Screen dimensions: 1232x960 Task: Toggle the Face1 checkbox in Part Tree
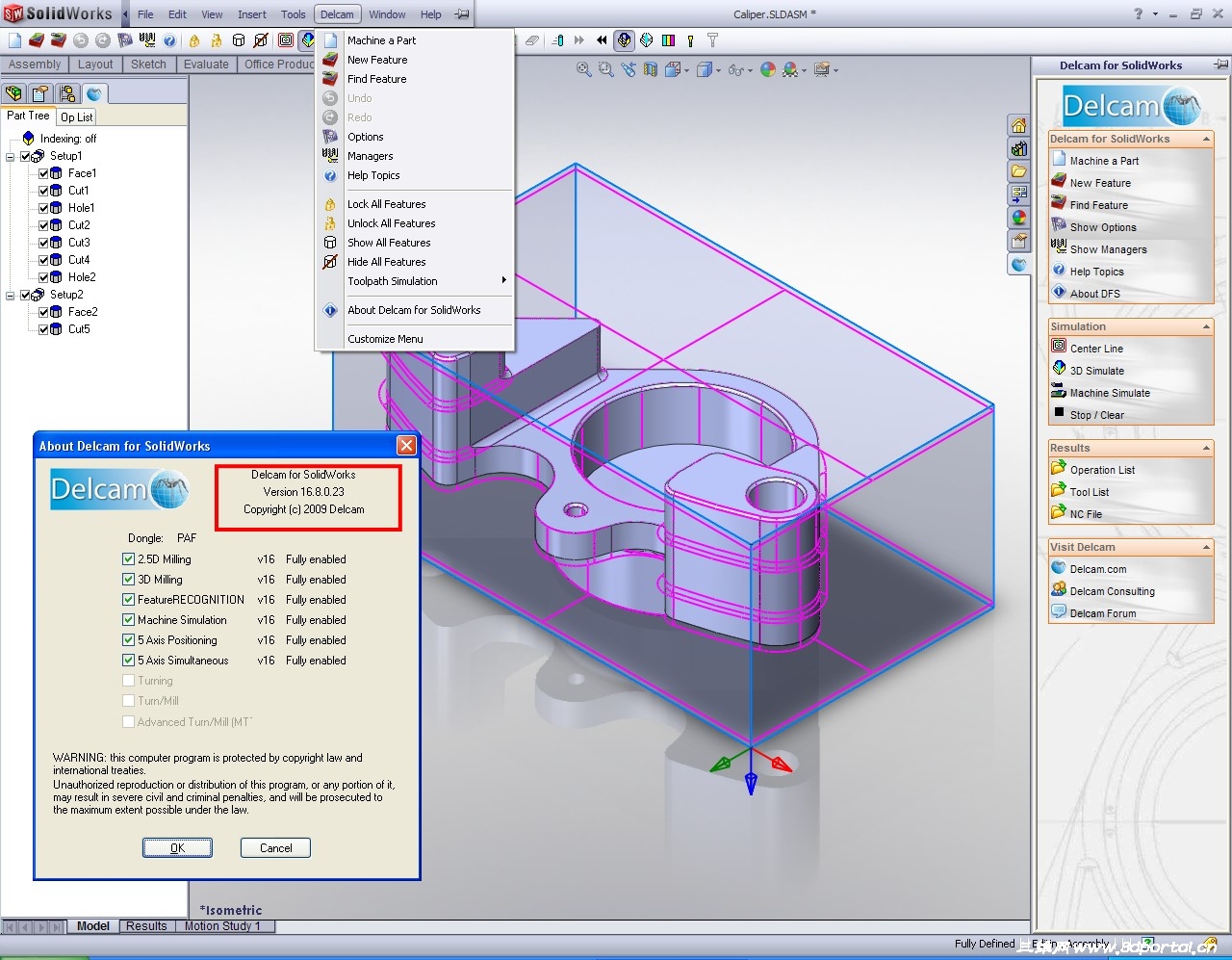(43, 173)
